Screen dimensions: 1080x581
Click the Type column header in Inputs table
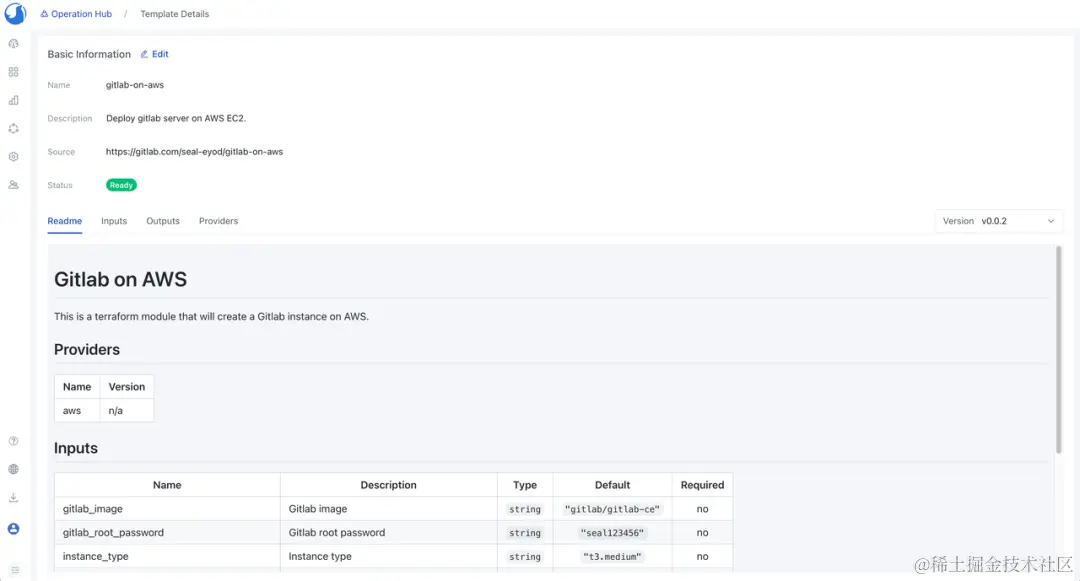point(525,485)
